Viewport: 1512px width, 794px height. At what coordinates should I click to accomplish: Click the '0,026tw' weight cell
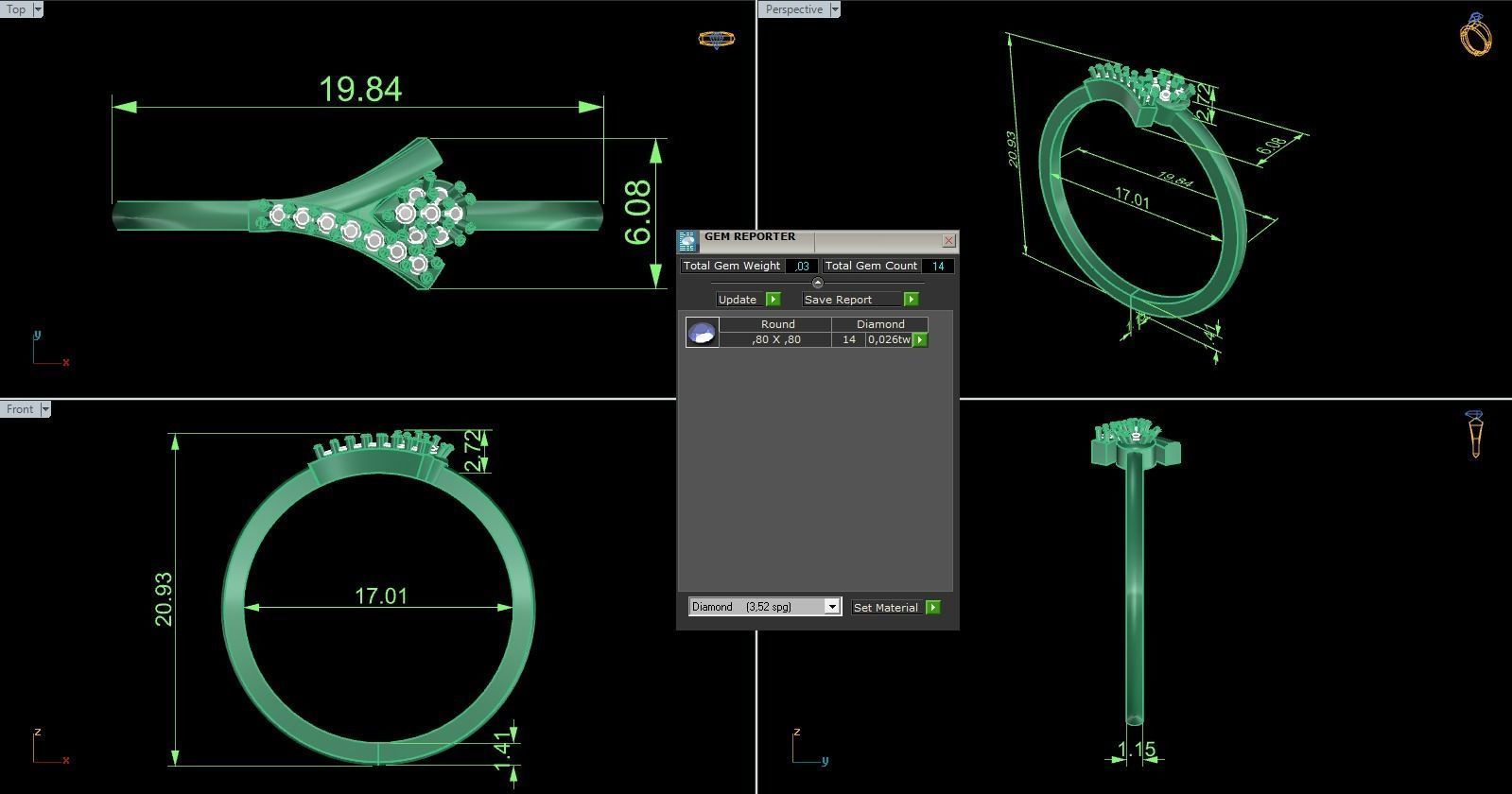tap(889, 340)
